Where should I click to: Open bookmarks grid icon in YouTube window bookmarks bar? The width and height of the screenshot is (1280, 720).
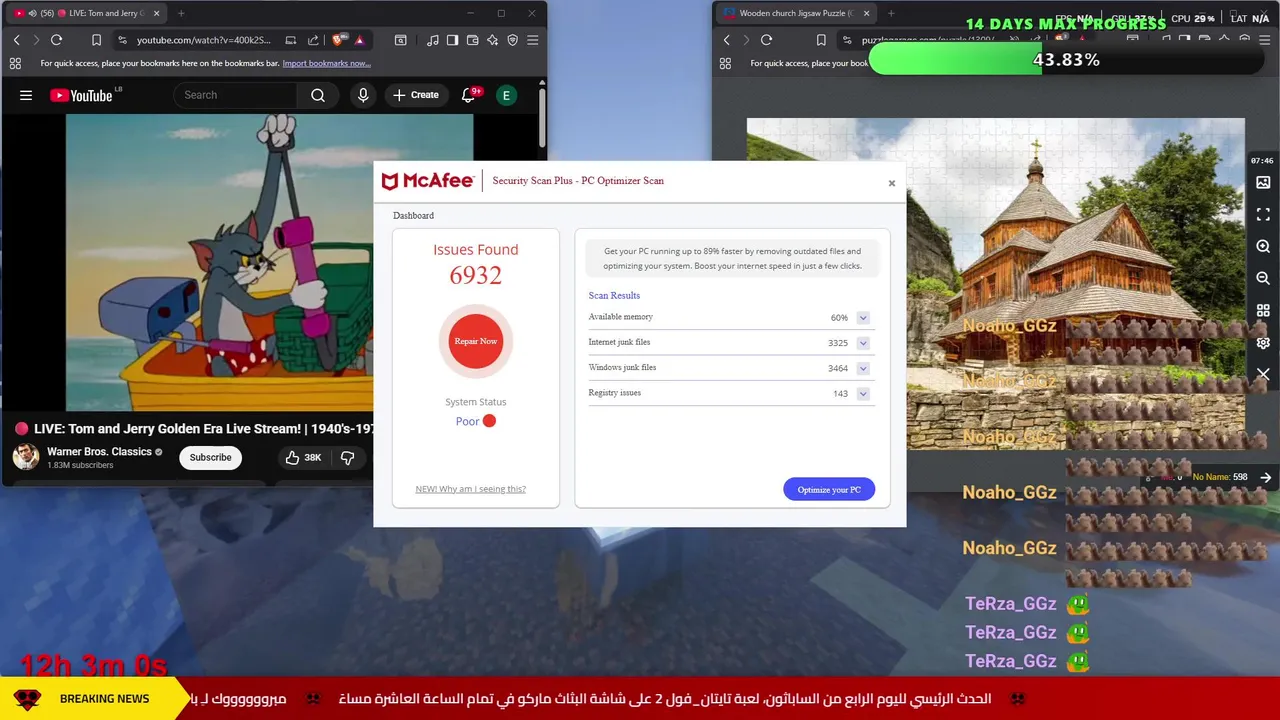click(15, 63)
